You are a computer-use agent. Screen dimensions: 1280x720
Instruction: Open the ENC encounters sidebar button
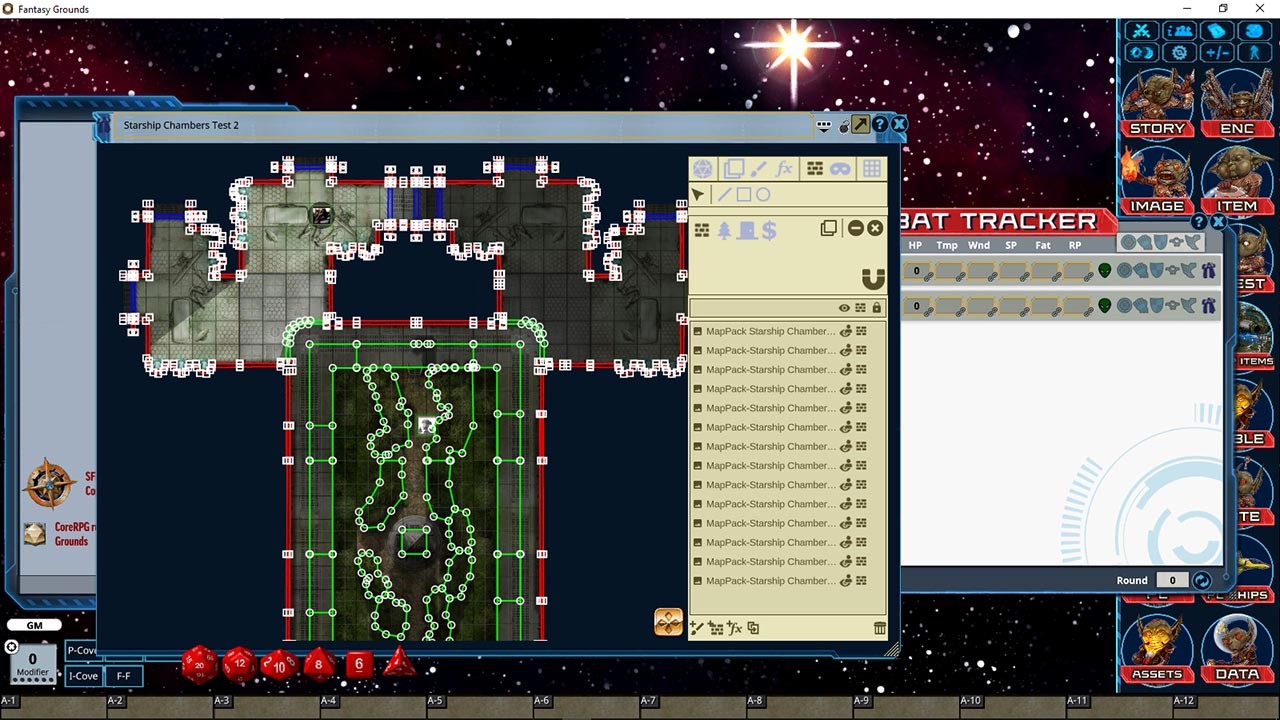(x=1237, y=102)
